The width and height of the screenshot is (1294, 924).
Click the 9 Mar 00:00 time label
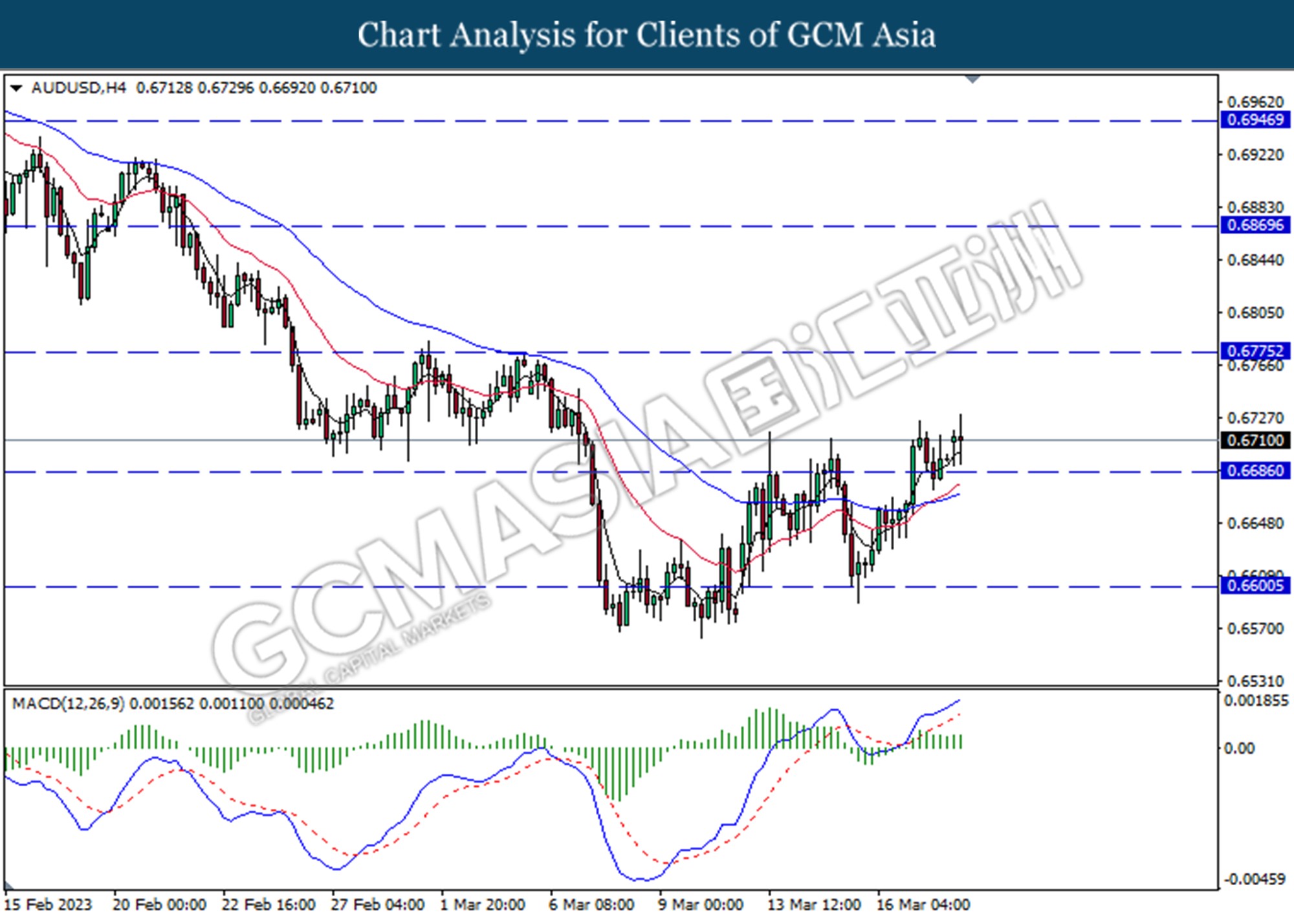[x=701, y=905]
